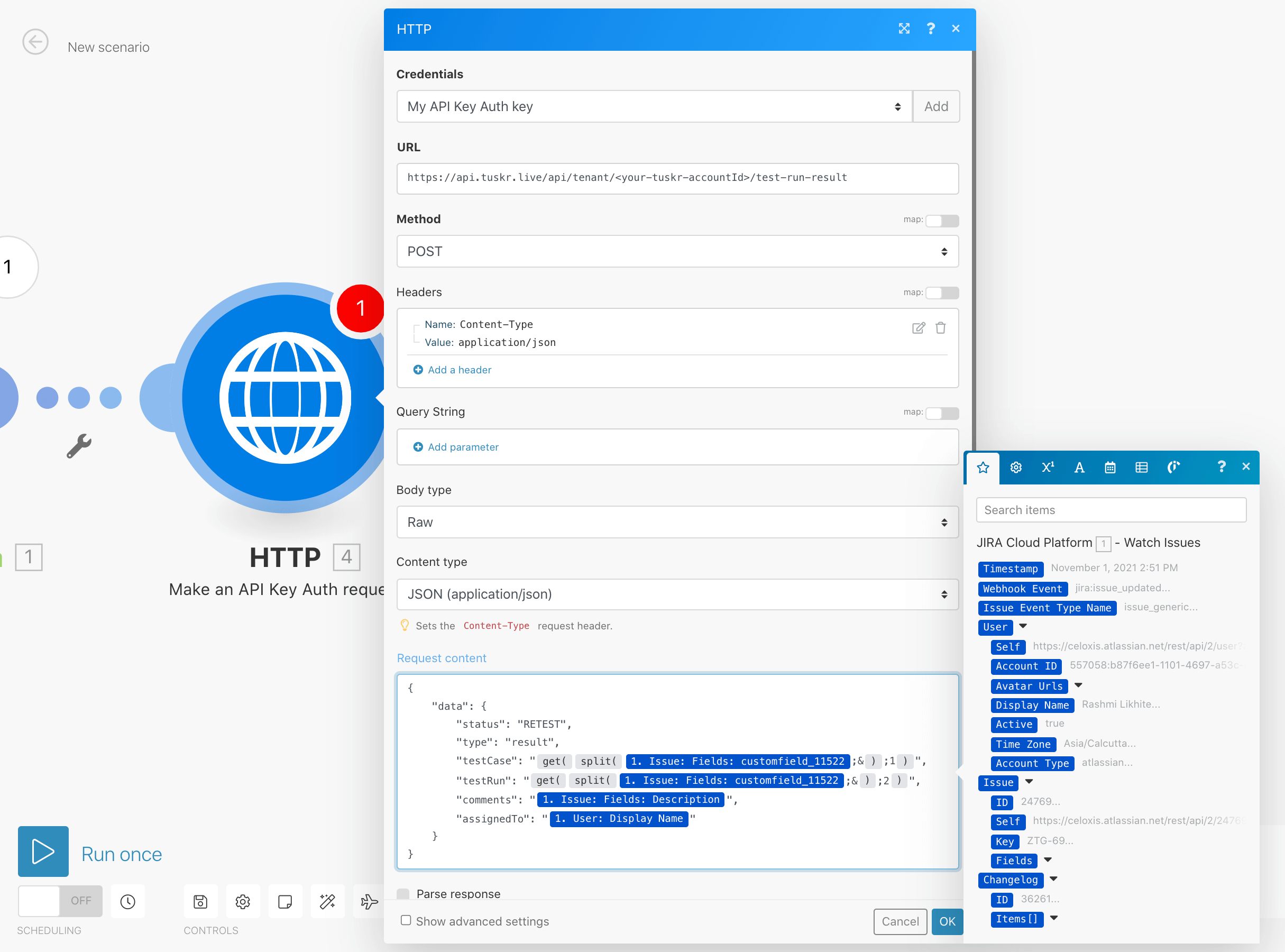
Task: Open text functions tab marked with letter A
Action: click(x=1079, y=468)
